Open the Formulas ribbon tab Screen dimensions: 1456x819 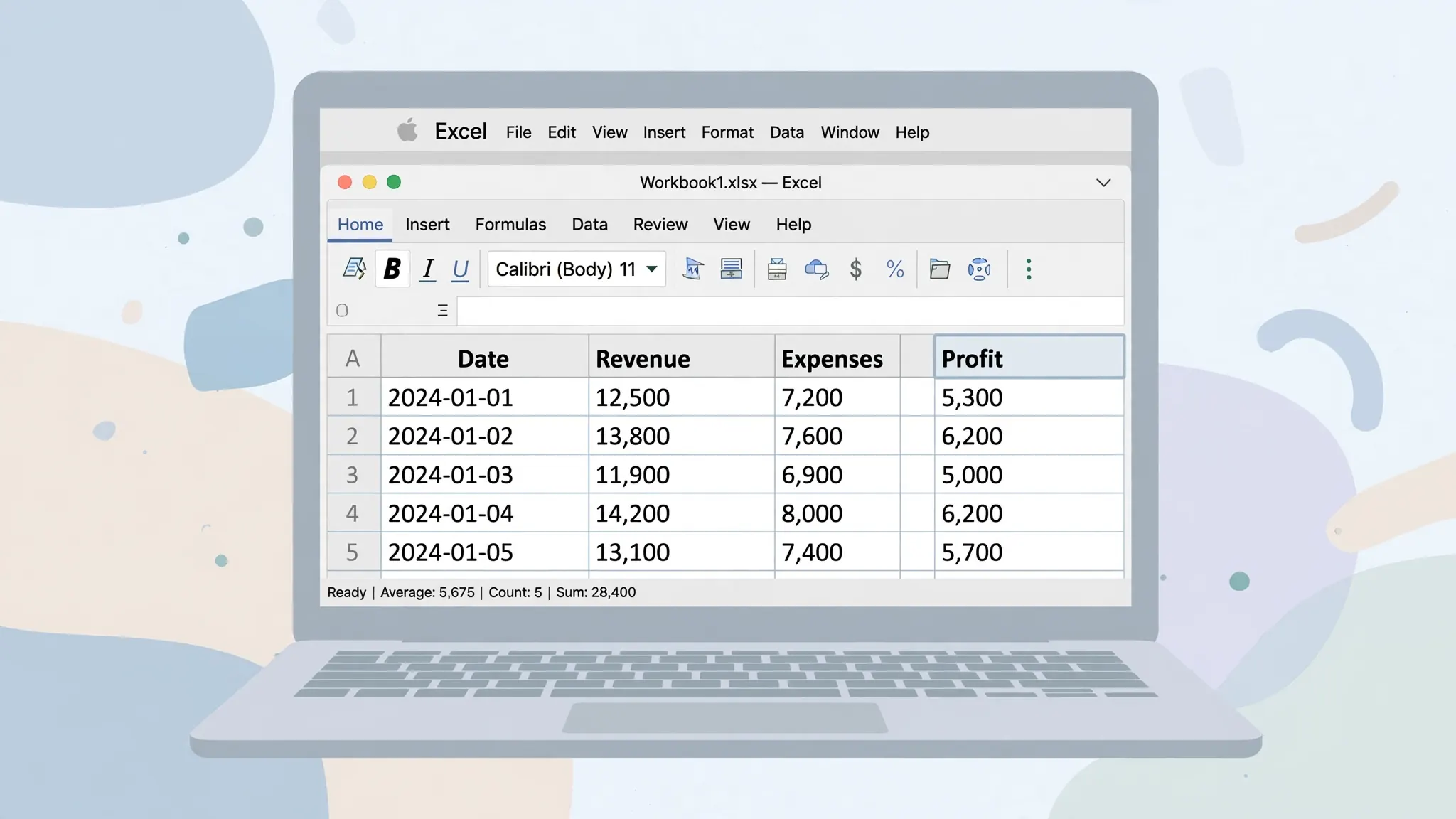(510, 225)
